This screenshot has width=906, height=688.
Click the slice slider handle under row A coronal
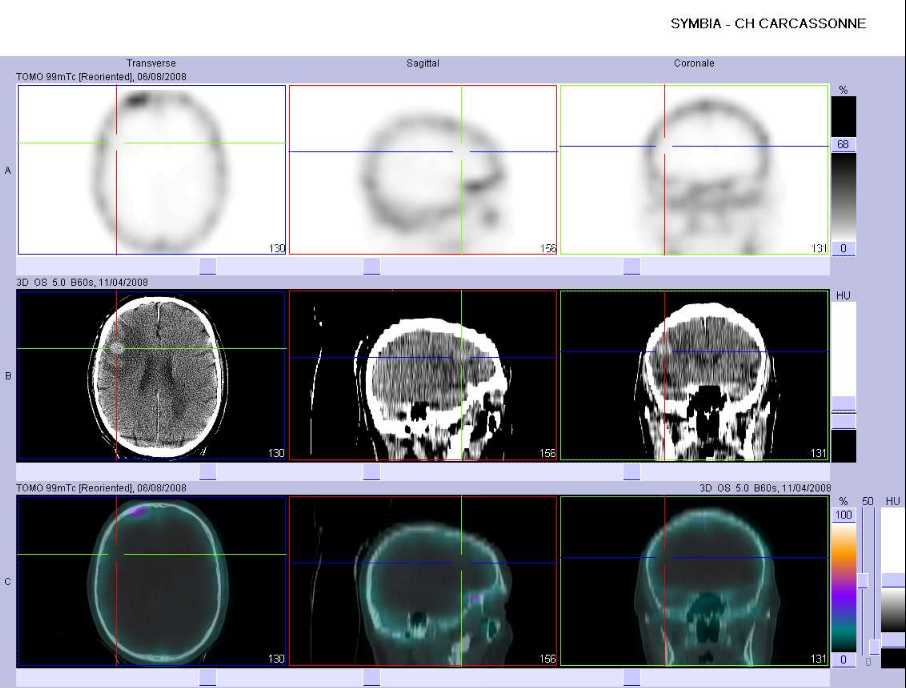tap(632, 266)
